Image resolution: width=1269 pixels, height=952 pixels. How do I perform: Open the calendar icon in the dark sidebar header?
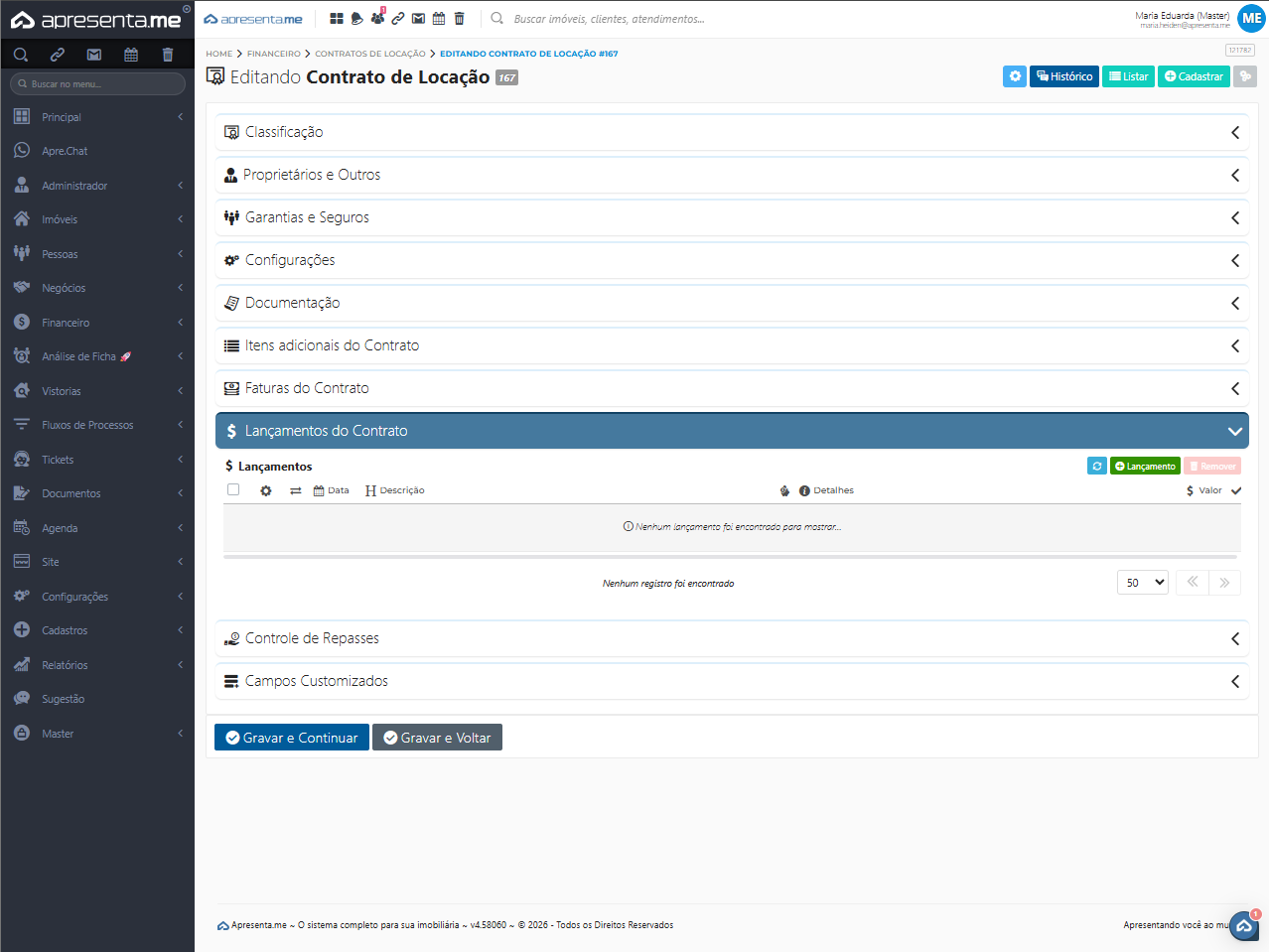pyautogui.click(x=131, y=55)
